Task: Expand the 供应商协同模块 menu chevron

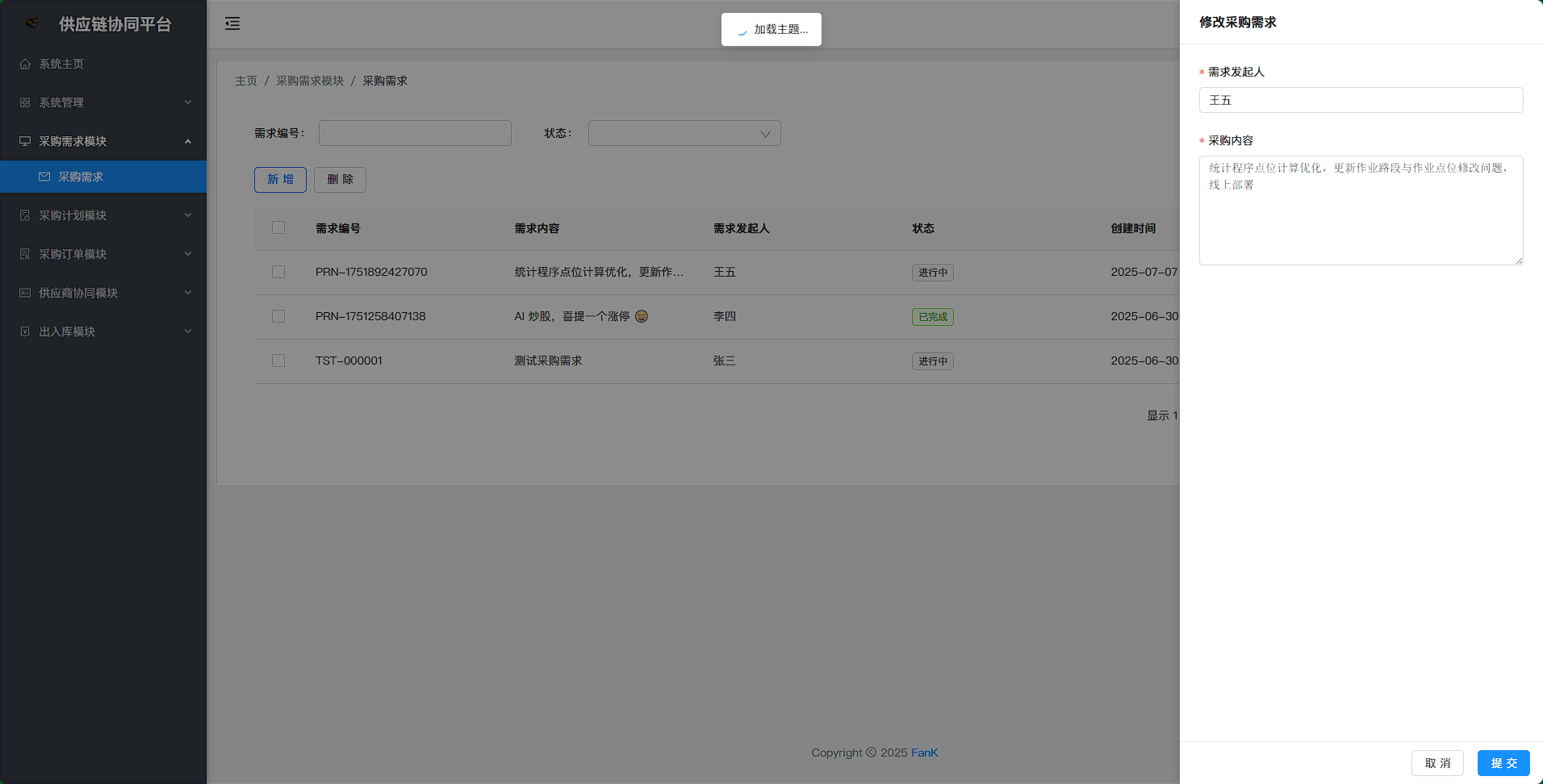Action: [188, 293]
